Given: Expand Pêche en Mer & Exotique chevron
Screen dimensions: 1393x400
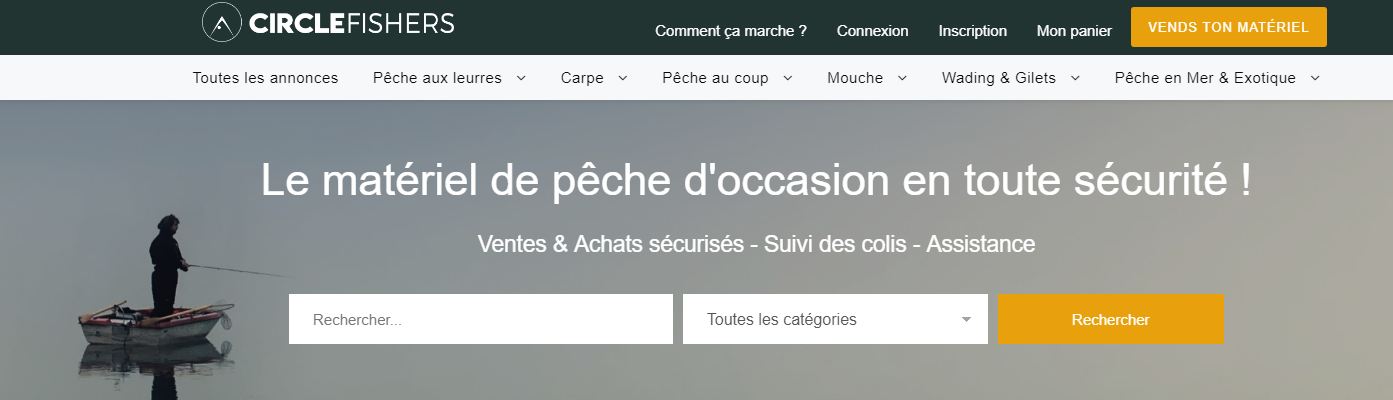Looking at the screenshot, I should (1315, 78).
